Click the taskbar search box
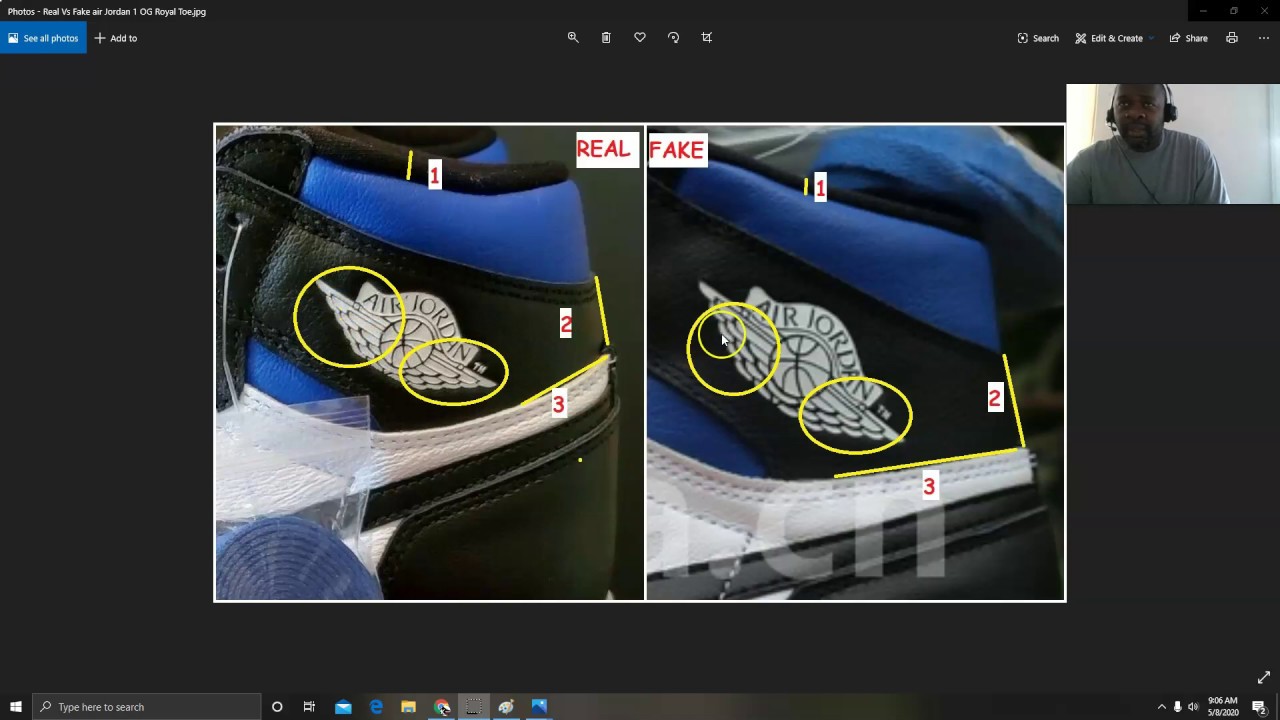Viewport: 1280px width, 720px height. (x=147, y=707)
